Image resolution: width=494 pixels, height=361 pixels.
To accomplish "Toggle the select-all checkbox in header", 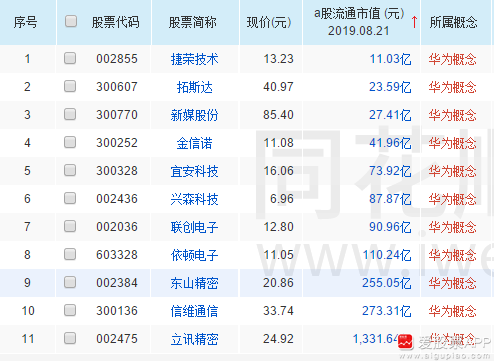I will [71, 21].
